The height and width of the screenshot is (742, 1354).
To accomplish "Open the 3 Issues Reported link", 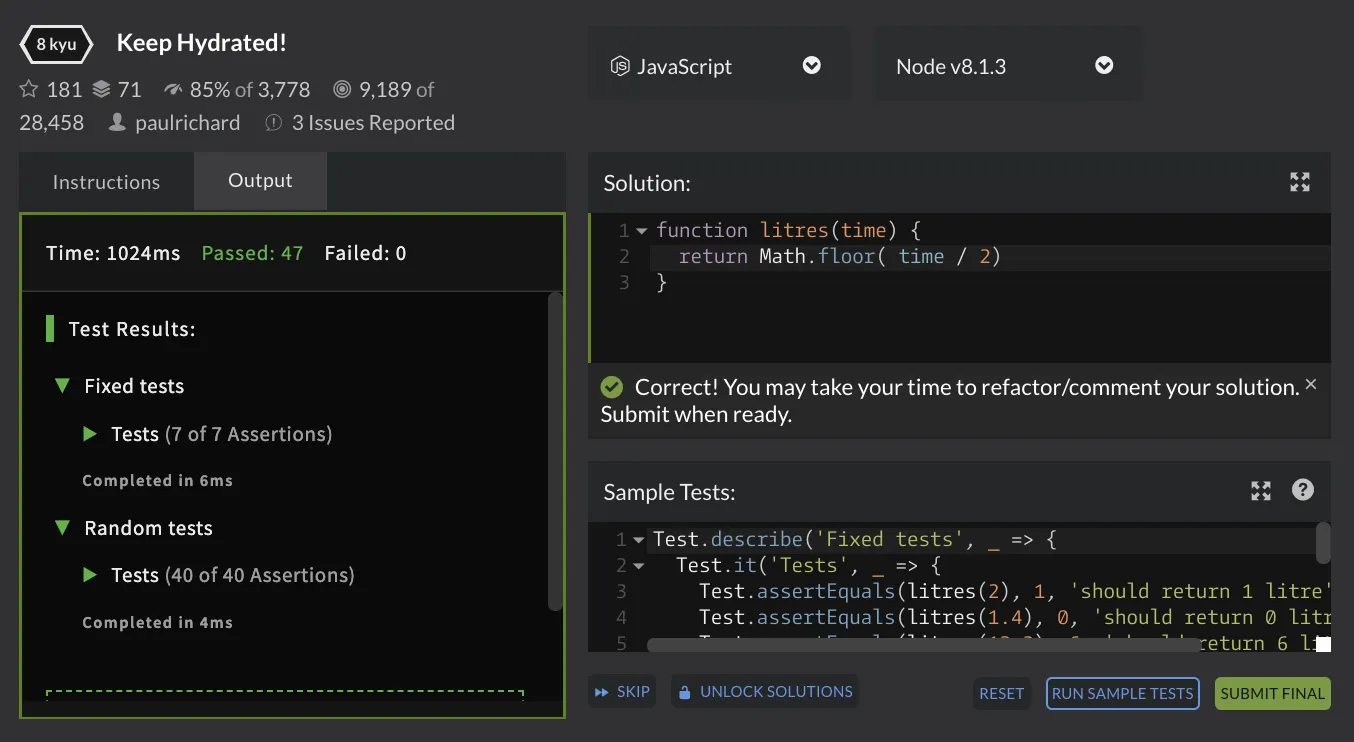I will click(x=373, y=123).
